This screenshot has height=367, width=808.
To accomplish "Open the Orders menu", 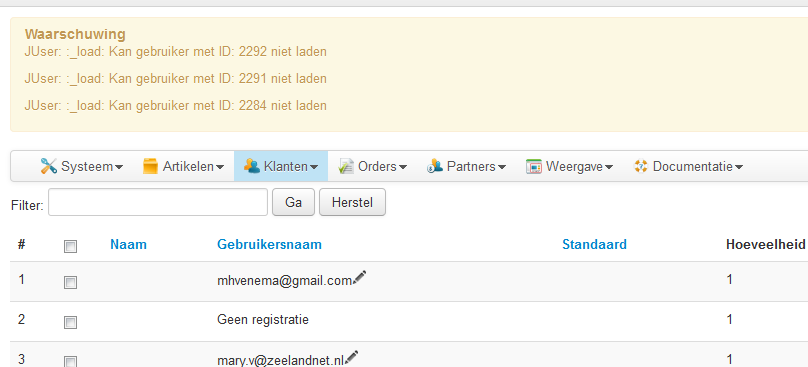I will pyautogui.click(x=372, y=166).
